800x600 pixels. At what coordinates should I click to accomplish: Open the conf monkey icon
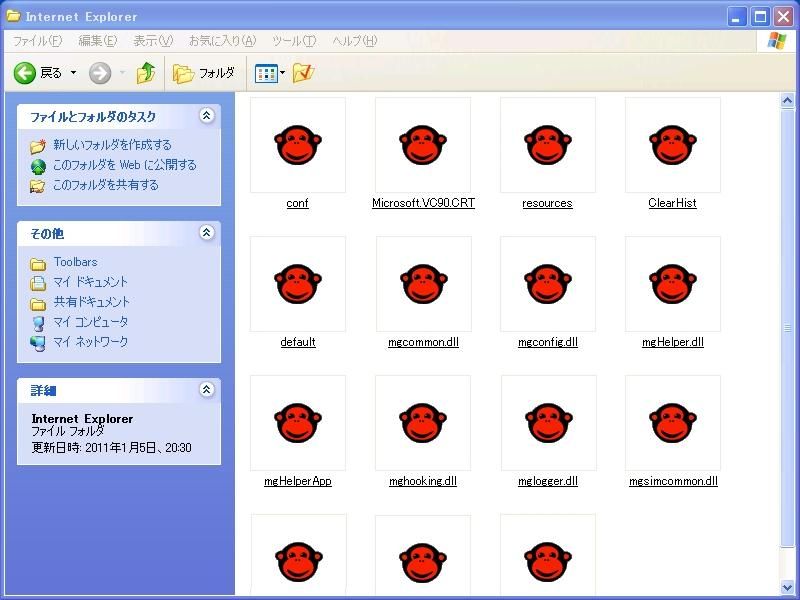click(x=297, y=146)
